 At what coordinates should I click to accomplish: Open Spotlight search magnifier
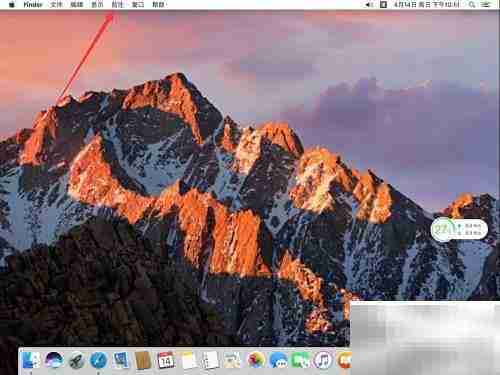coord(472,5)
